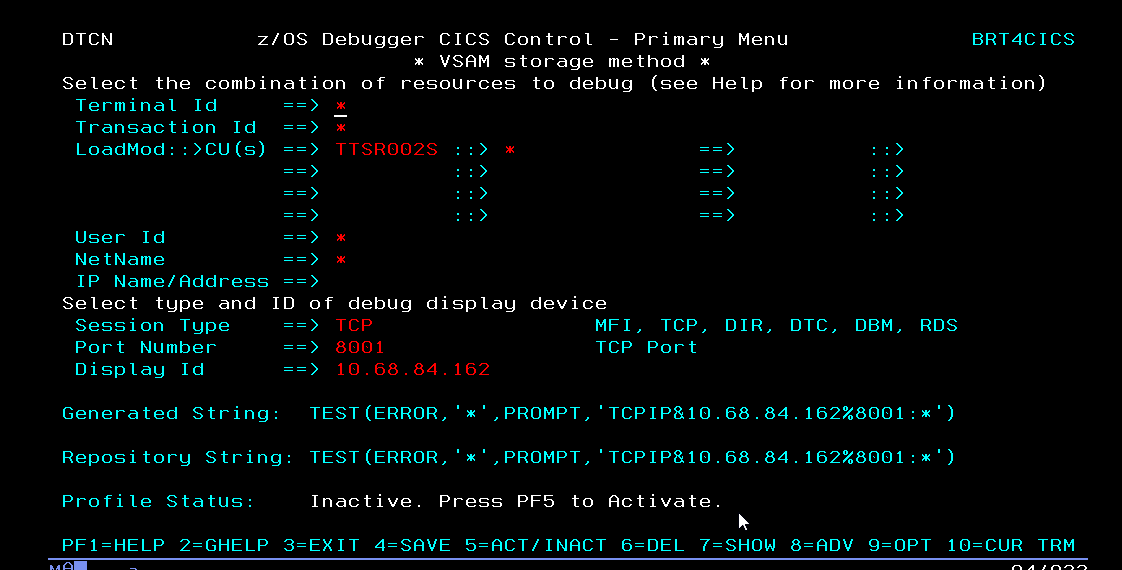The height and width of the screenshot is (570, 1122).
Task: Click the 8=ADV function key label
Action: click(822, 546)
